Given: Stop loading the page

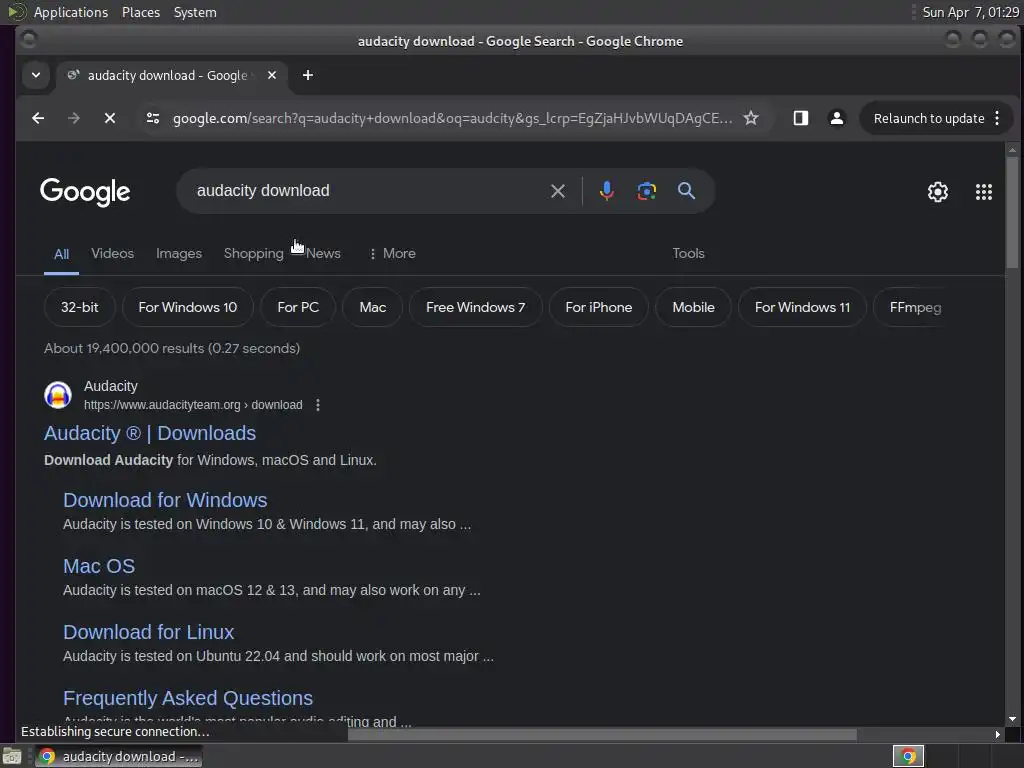Looking at the screenshot, I should (110, 118).
